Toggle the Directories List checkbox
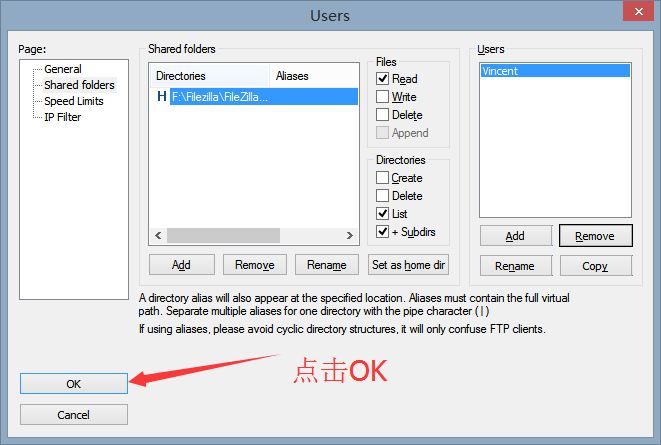661x445 pixels. pos(382,214)
